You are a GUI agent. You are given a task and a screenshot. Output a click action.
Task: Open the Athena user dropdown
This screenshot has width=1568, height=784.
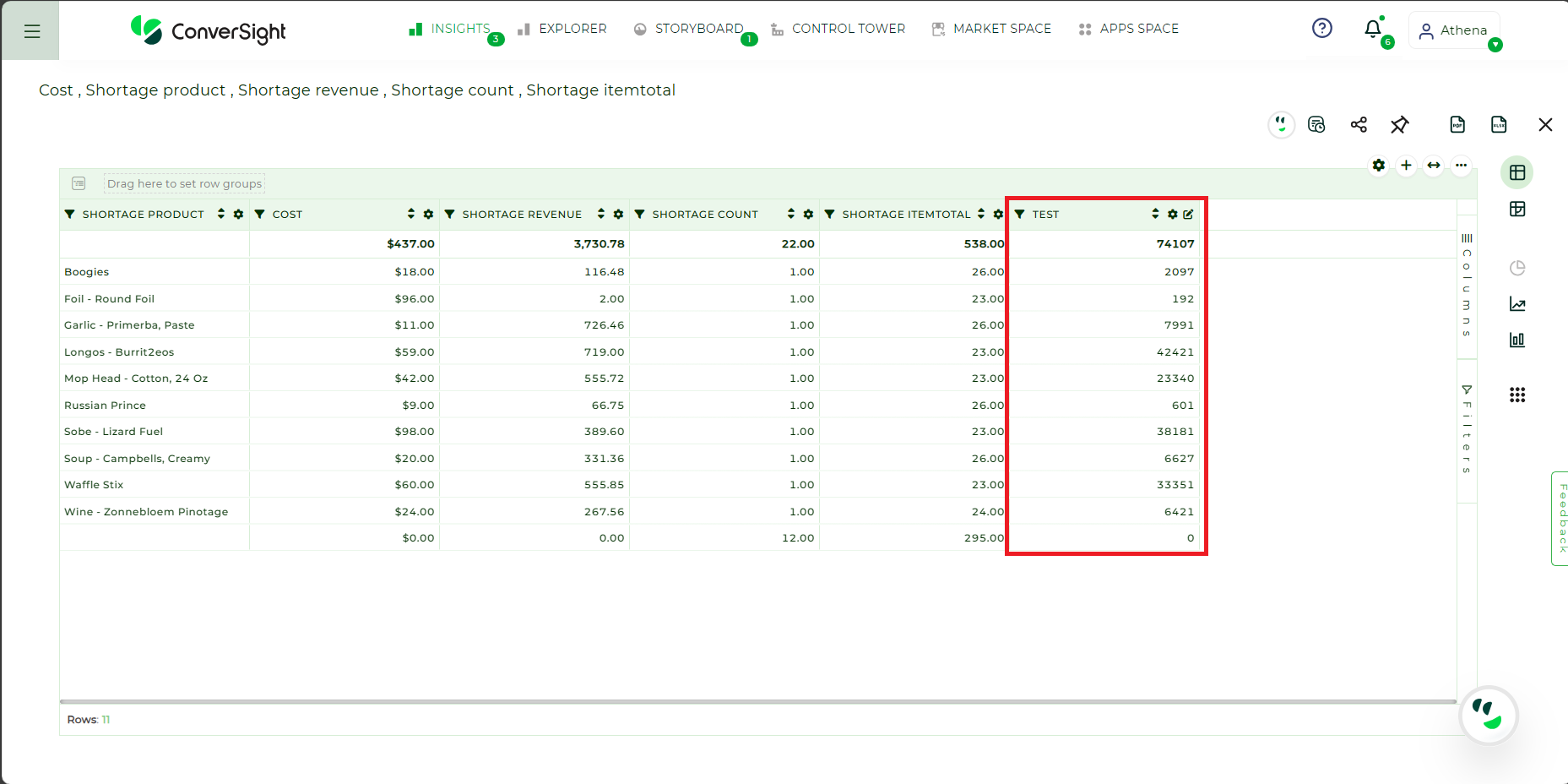point(1456,30)
